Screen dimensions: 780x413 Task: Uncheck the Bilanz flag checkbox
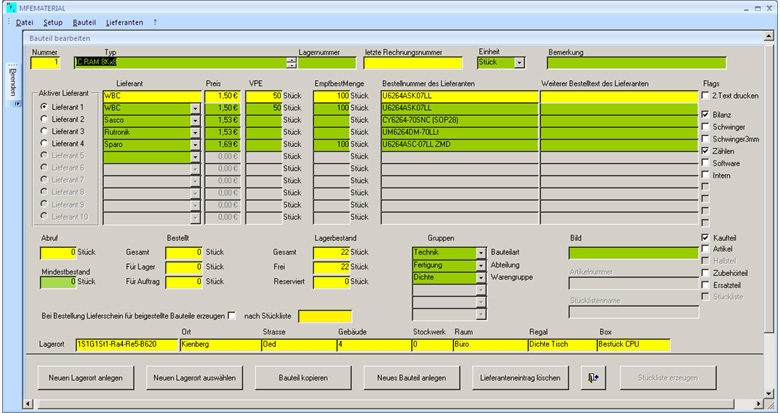point(705,115)
